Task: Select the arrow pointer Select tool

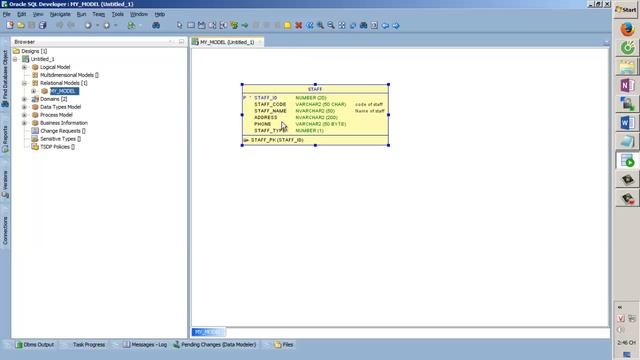Action: [x=180, y=25]
